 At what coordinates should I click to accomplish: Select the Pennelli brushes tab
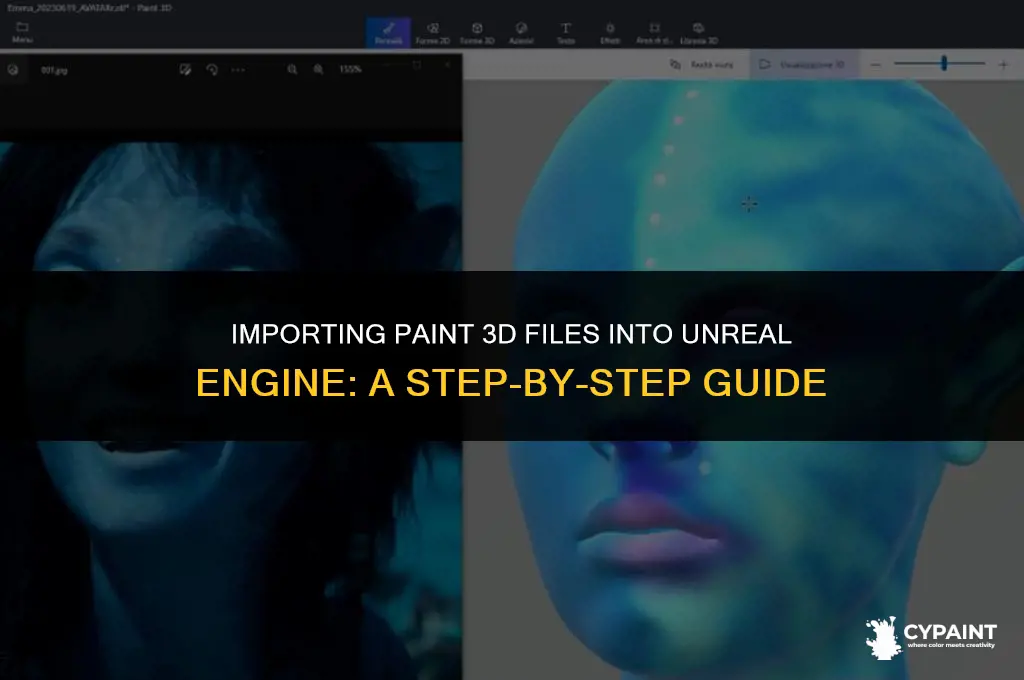389,33
